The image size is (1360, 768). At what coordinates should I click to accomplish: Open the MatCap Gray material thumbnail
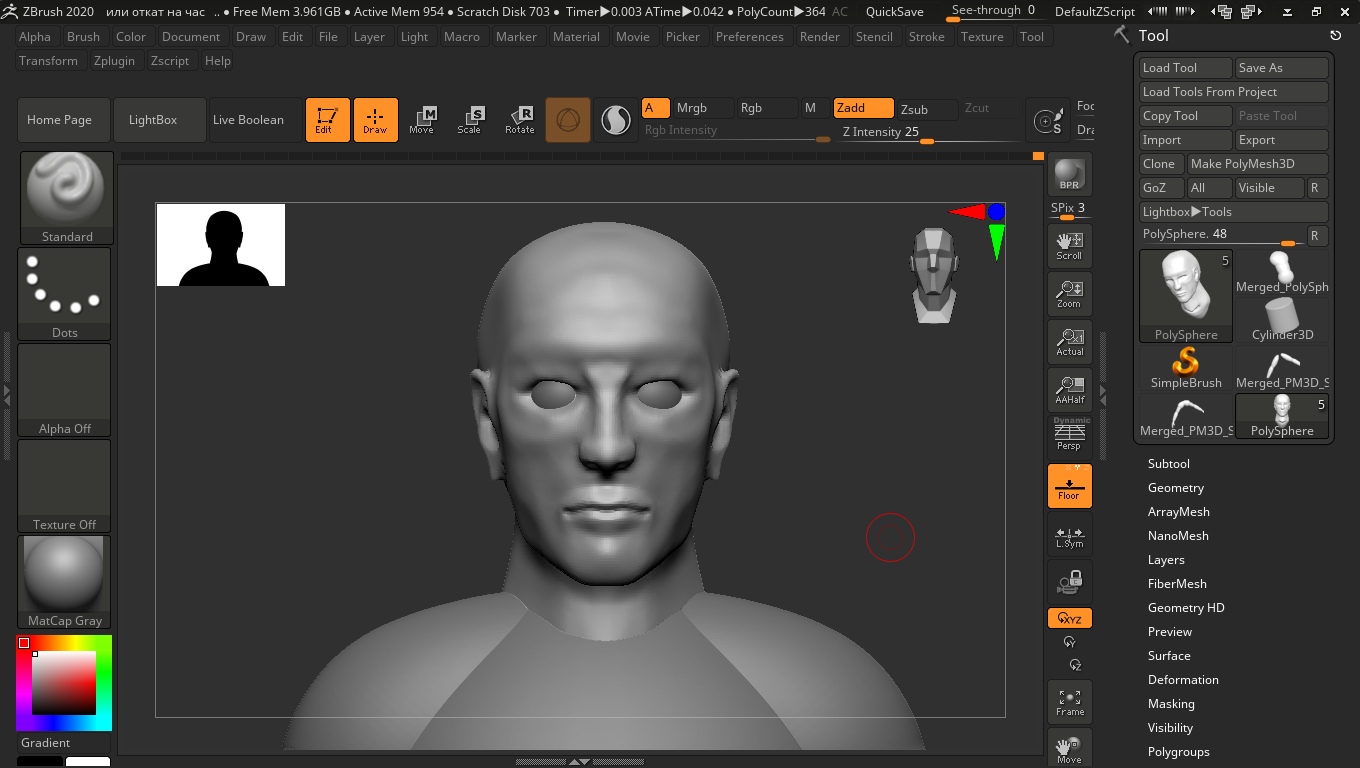(x=64, y=582)
